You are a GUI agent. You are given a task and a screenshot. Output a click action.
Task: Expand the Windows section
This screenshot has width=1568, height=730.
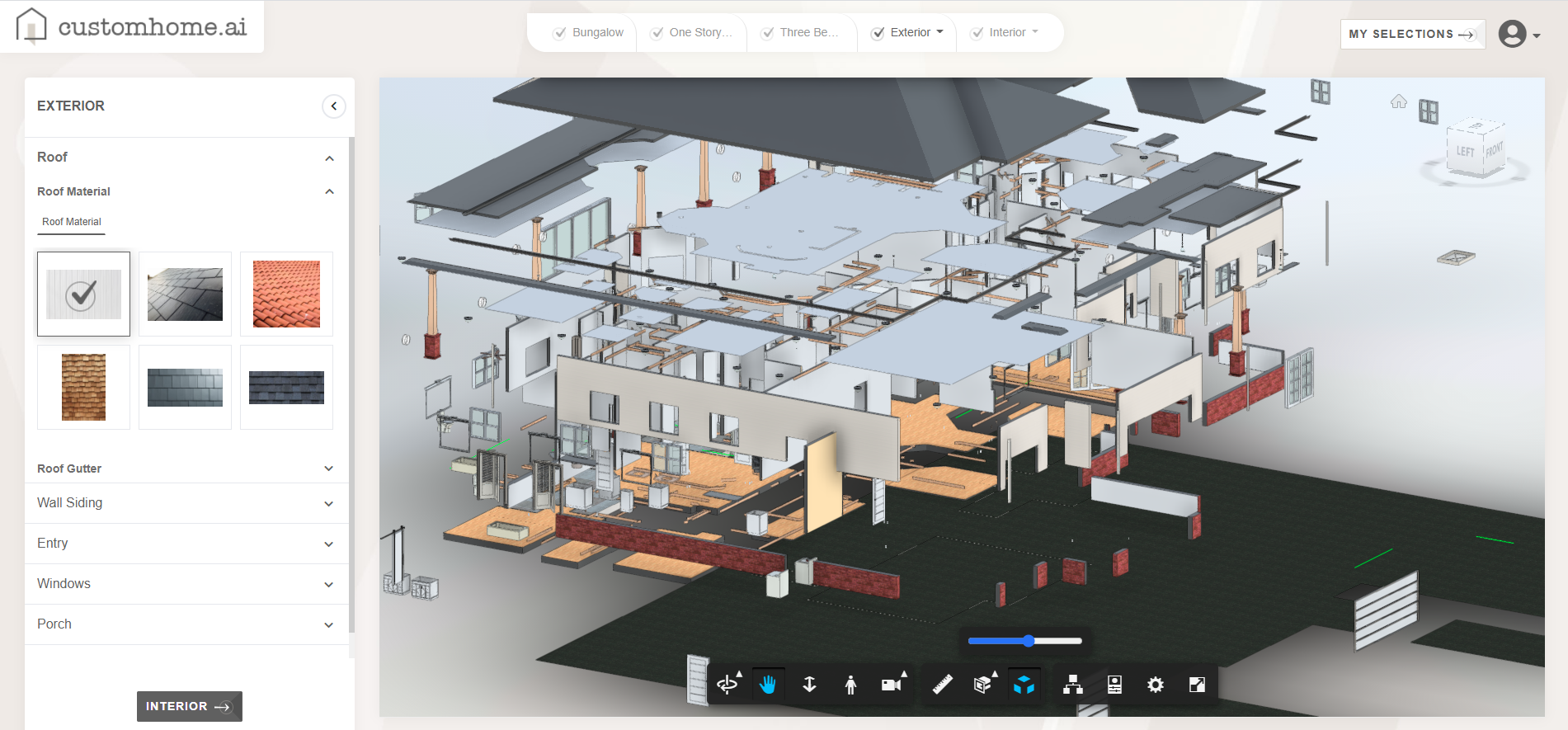329,584
